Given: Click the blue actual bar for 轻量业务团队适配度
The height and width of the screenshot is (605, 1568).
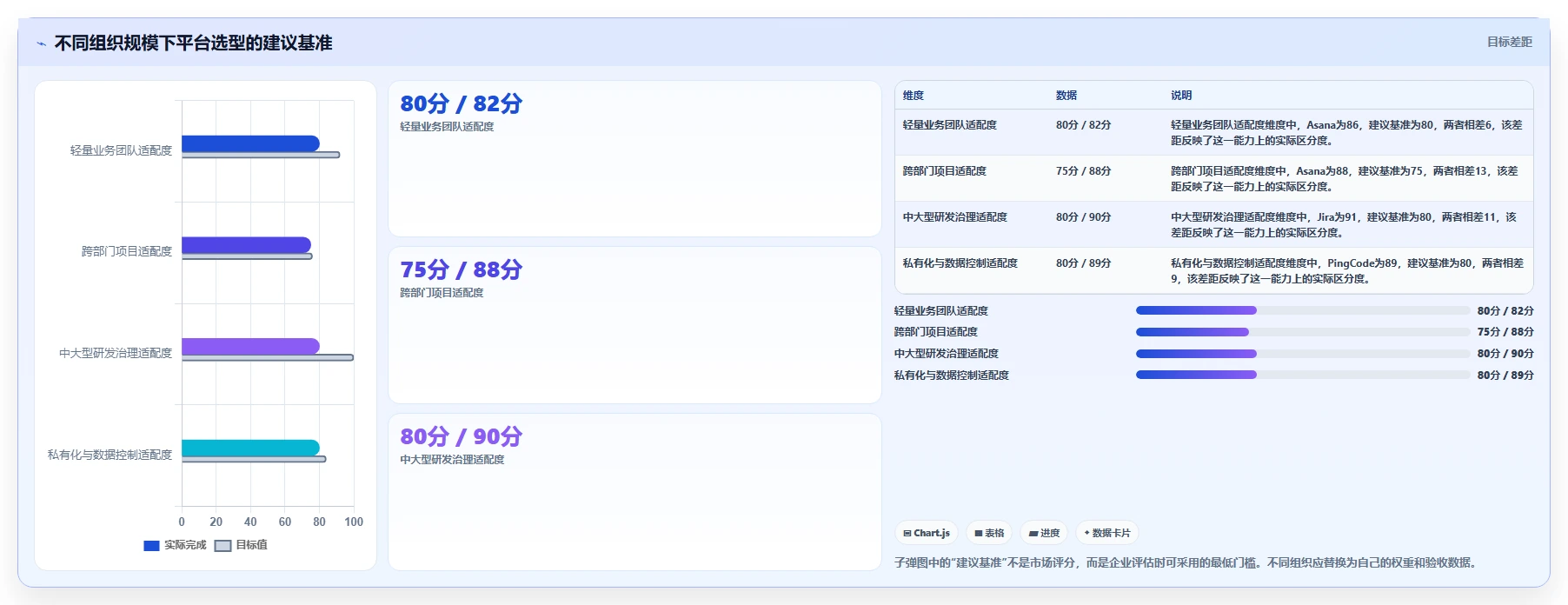Looking at the screenshot, I should pos(250,143).
